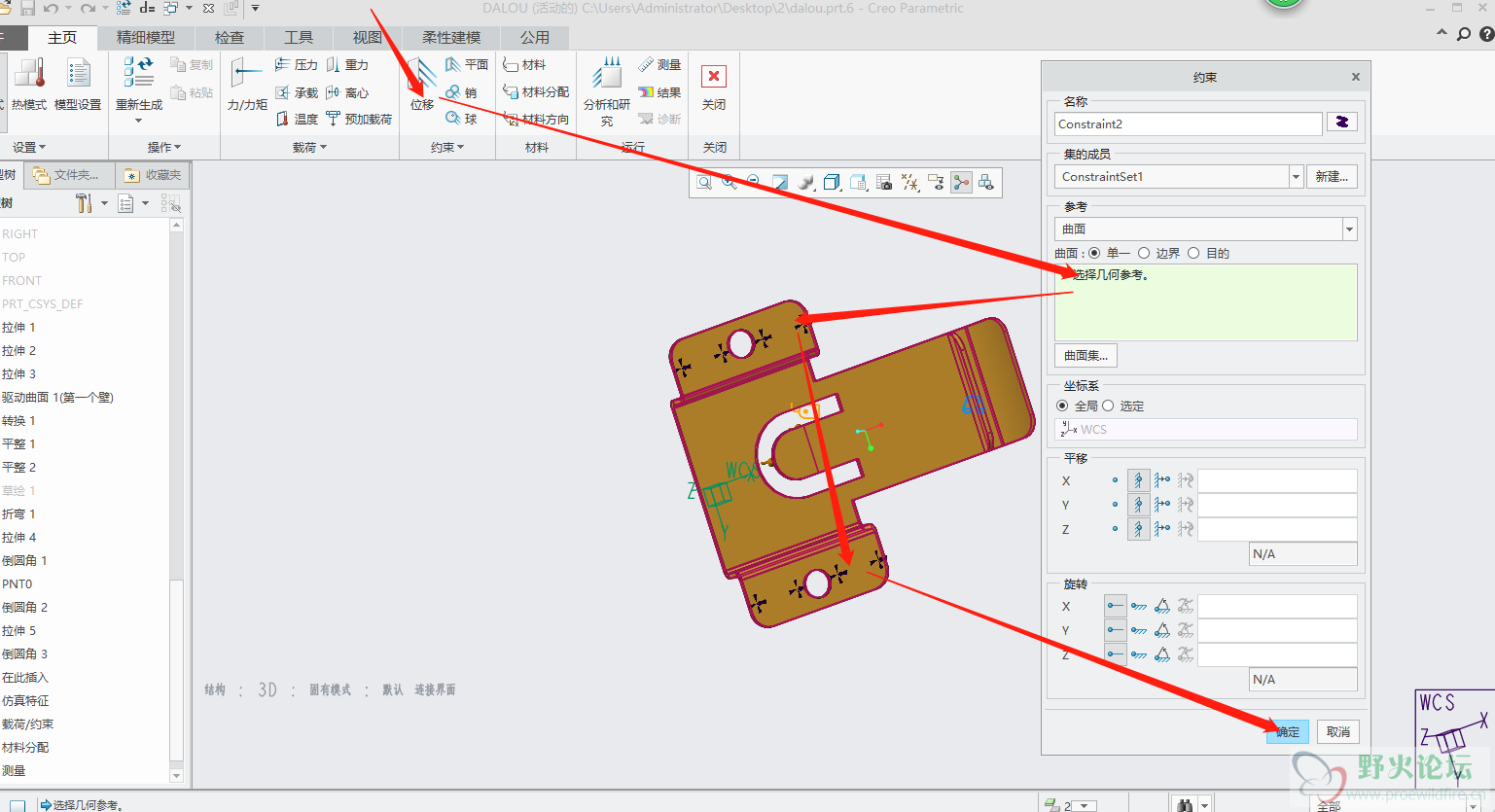1495x812 pixels.
Task: Open the Force/Moment (力/力矩) load tool
Action: 247,86
